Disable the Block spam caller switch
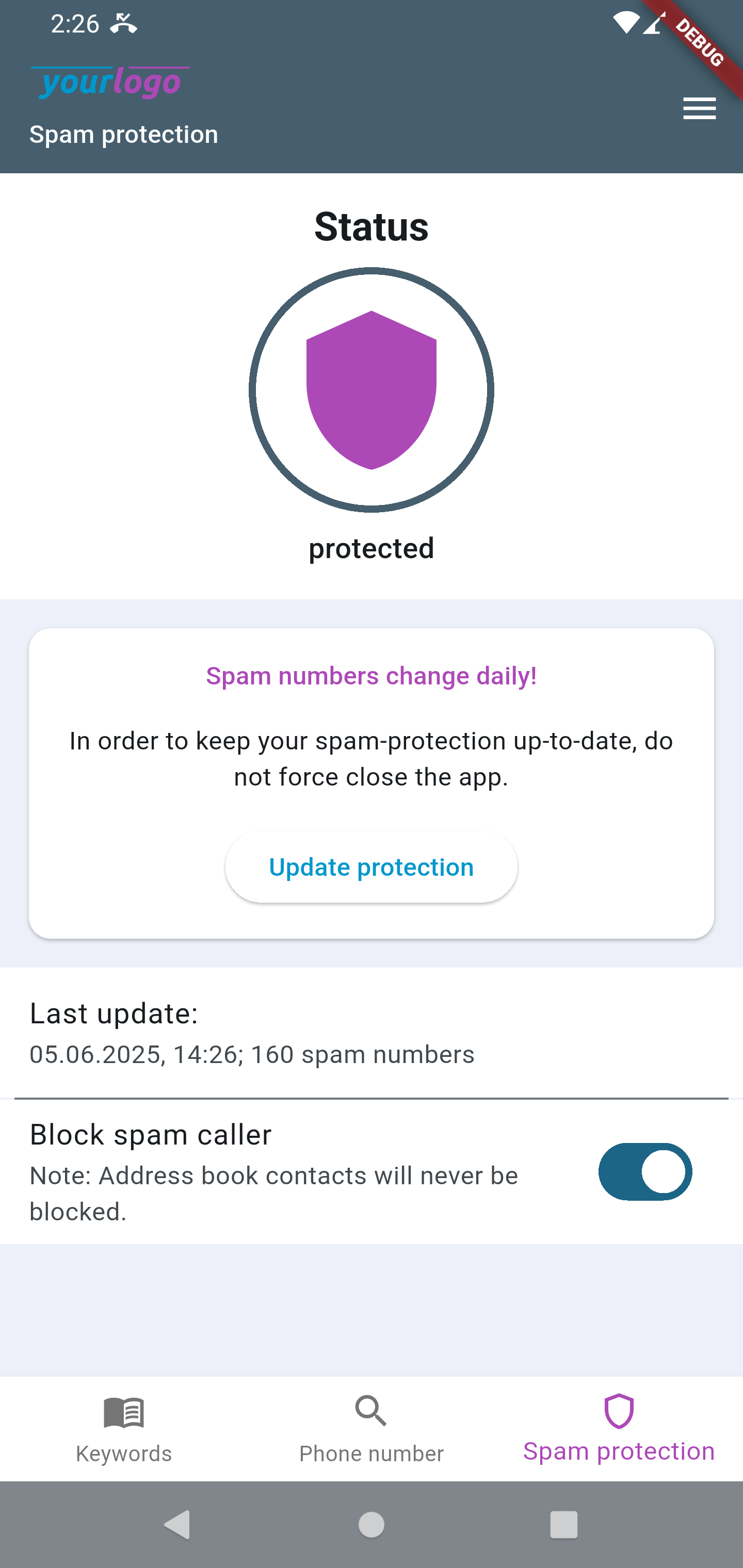The height and width of the screenshot is (1568, 743). (x=645, y=1172)
